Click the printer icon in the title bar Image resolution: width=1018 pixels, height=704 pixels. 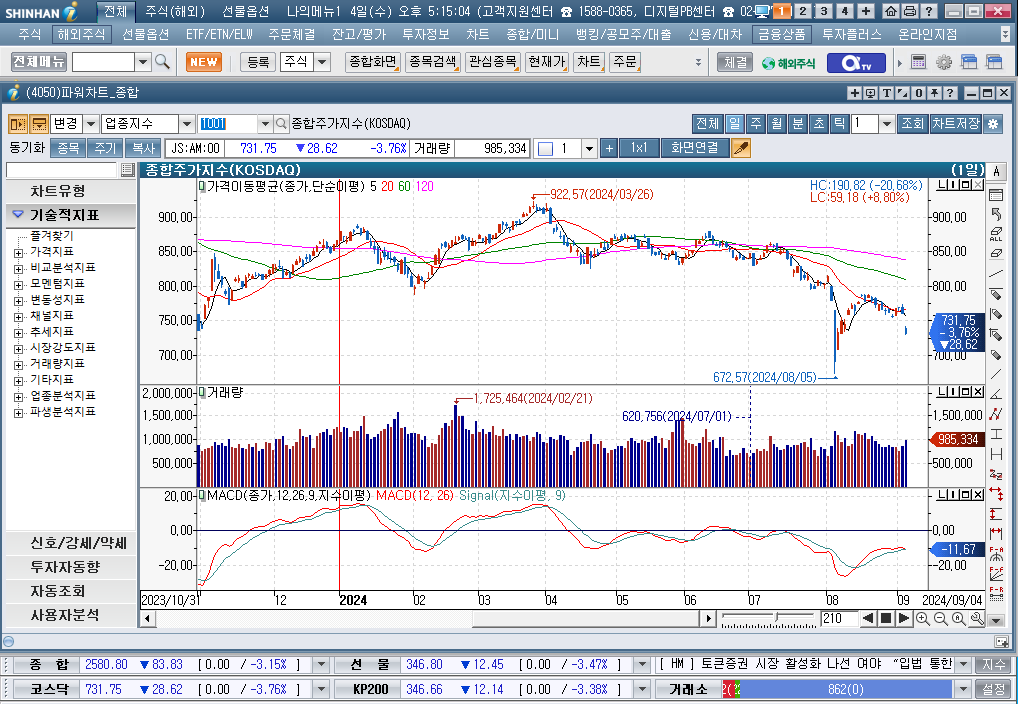pyautogui.click(x=910, y=11)
